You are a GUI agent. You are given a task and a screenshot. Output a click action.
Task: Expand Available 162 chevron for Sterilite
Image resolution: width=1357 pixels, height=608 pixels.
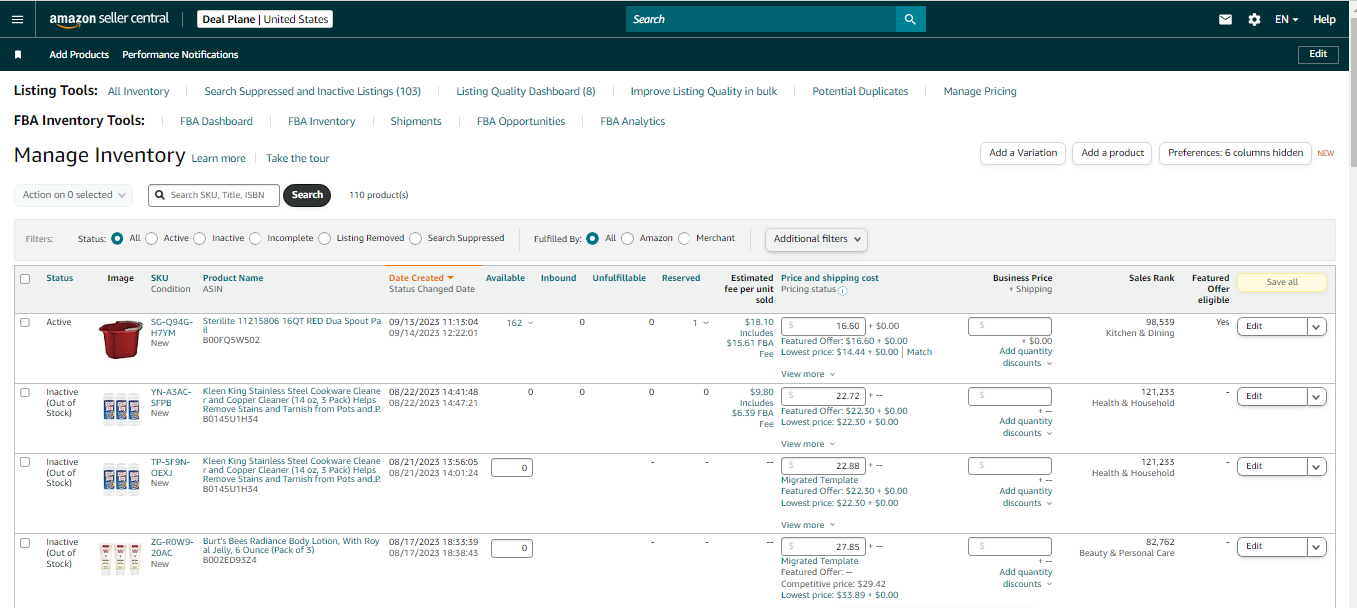pos(530,323)
